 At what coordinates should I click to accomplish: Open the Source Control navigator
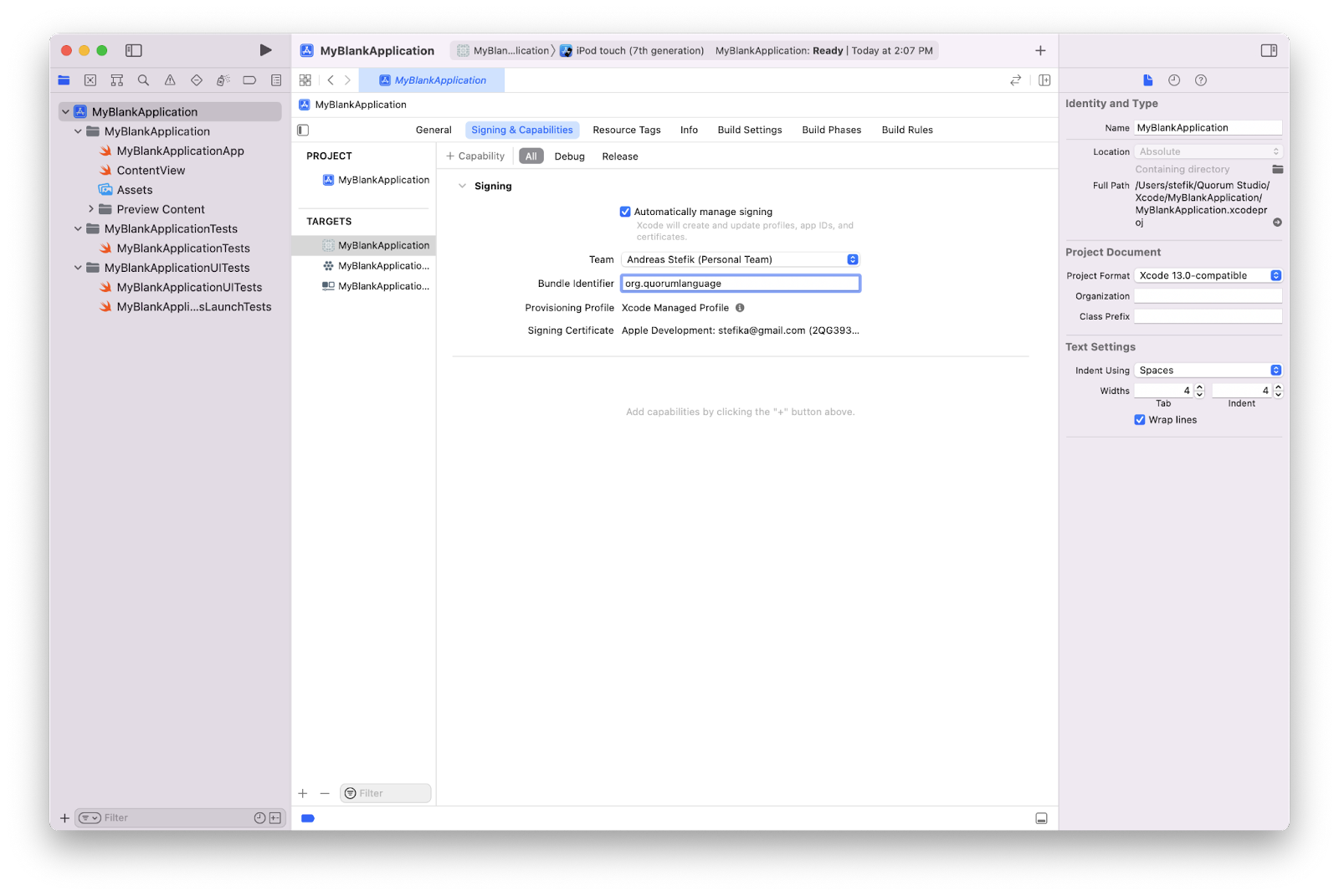point(90,80)
